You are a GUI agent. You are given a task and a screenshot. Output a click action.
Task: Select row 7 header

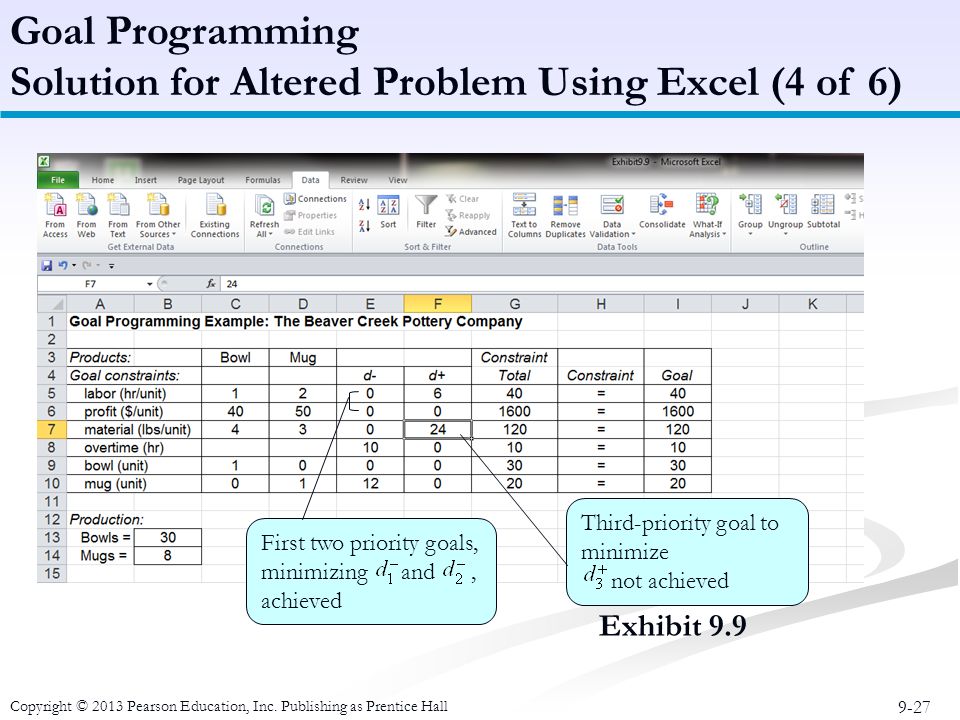click(51, 429)
